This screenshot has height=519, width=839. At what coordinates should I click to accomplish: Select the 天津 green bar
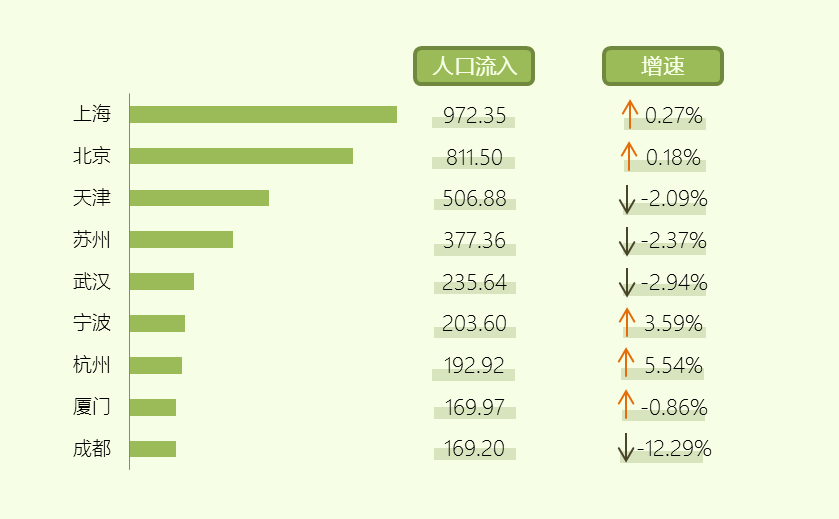(199, 198)
